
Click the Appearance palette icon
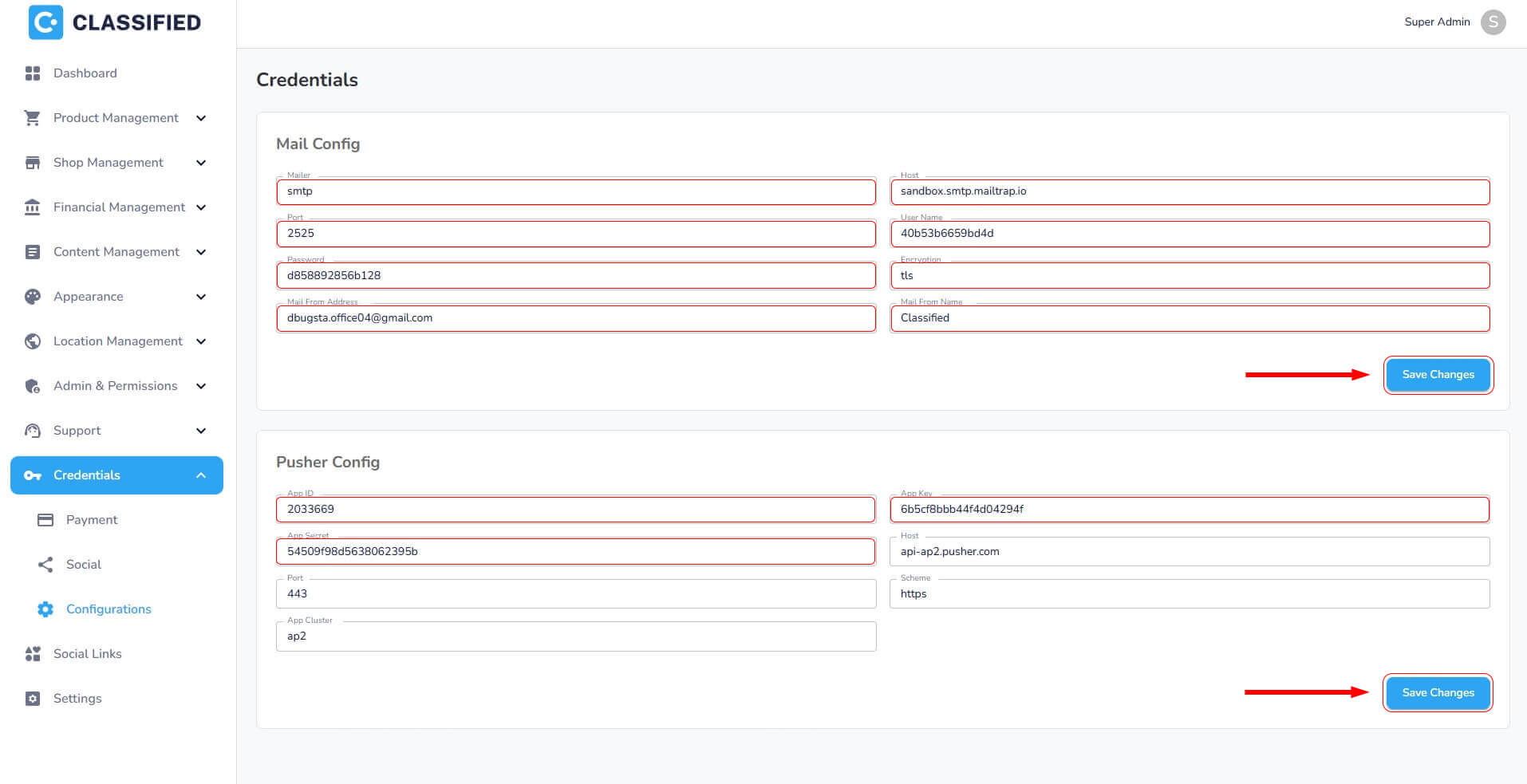(33, 297)
